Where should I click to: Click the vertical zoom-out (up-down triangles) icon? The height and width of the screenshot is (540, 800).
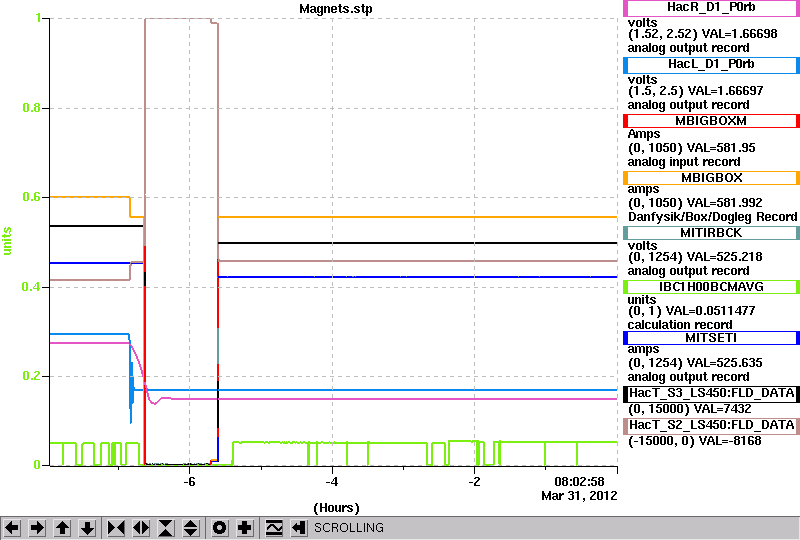pyautogui.click(x=191, y=528)
